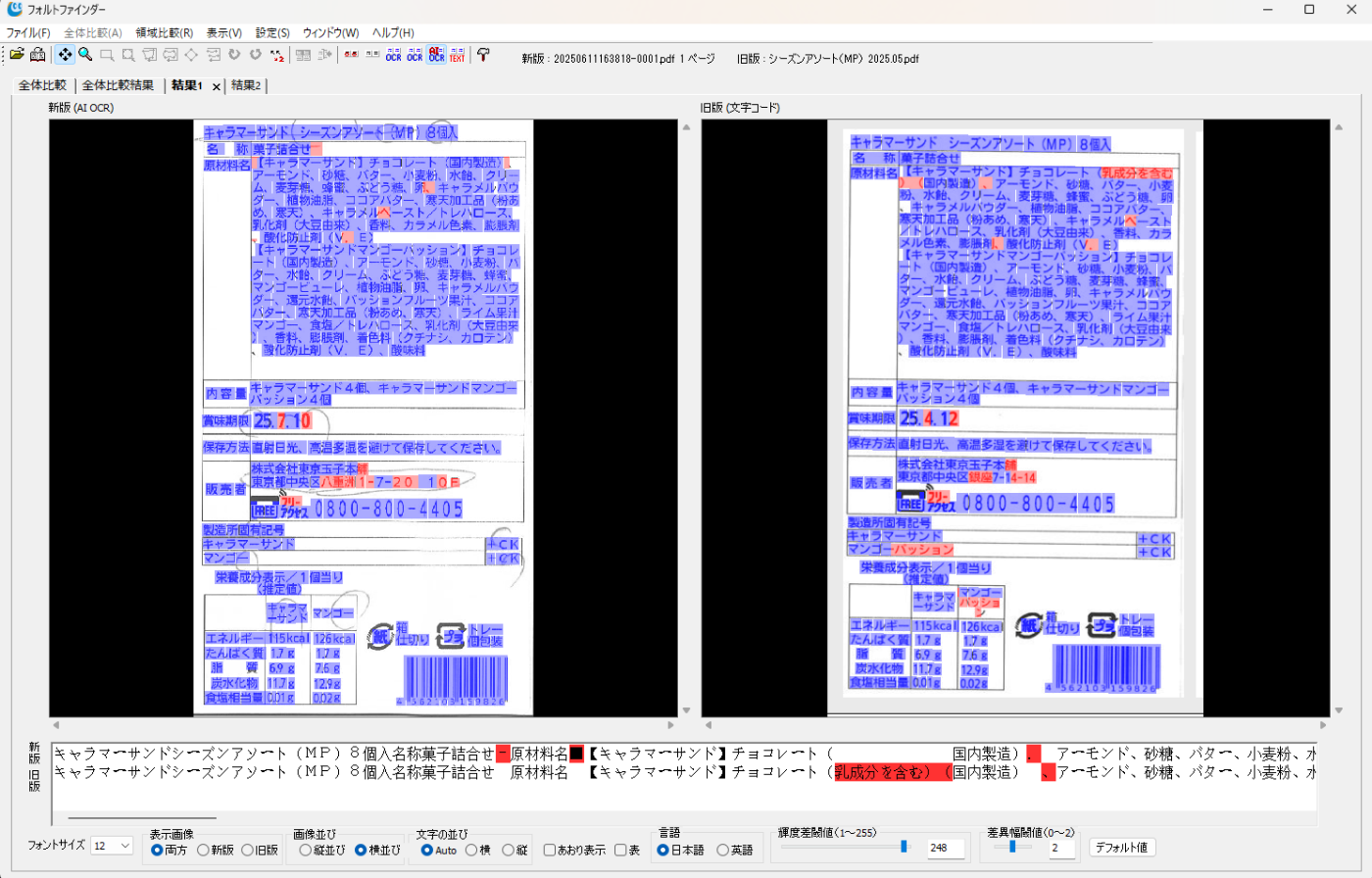Select the magnifying glass zoom tool
Image resolution: width=1372 pixels, height=878 pixels.
85,55
